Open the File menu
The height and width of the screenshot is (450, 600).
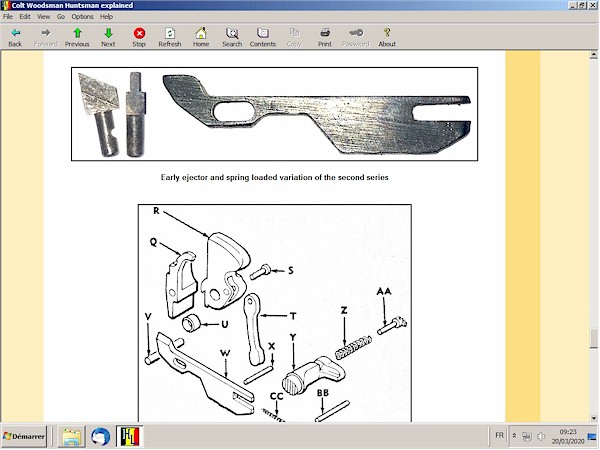[x=8, y=17]
